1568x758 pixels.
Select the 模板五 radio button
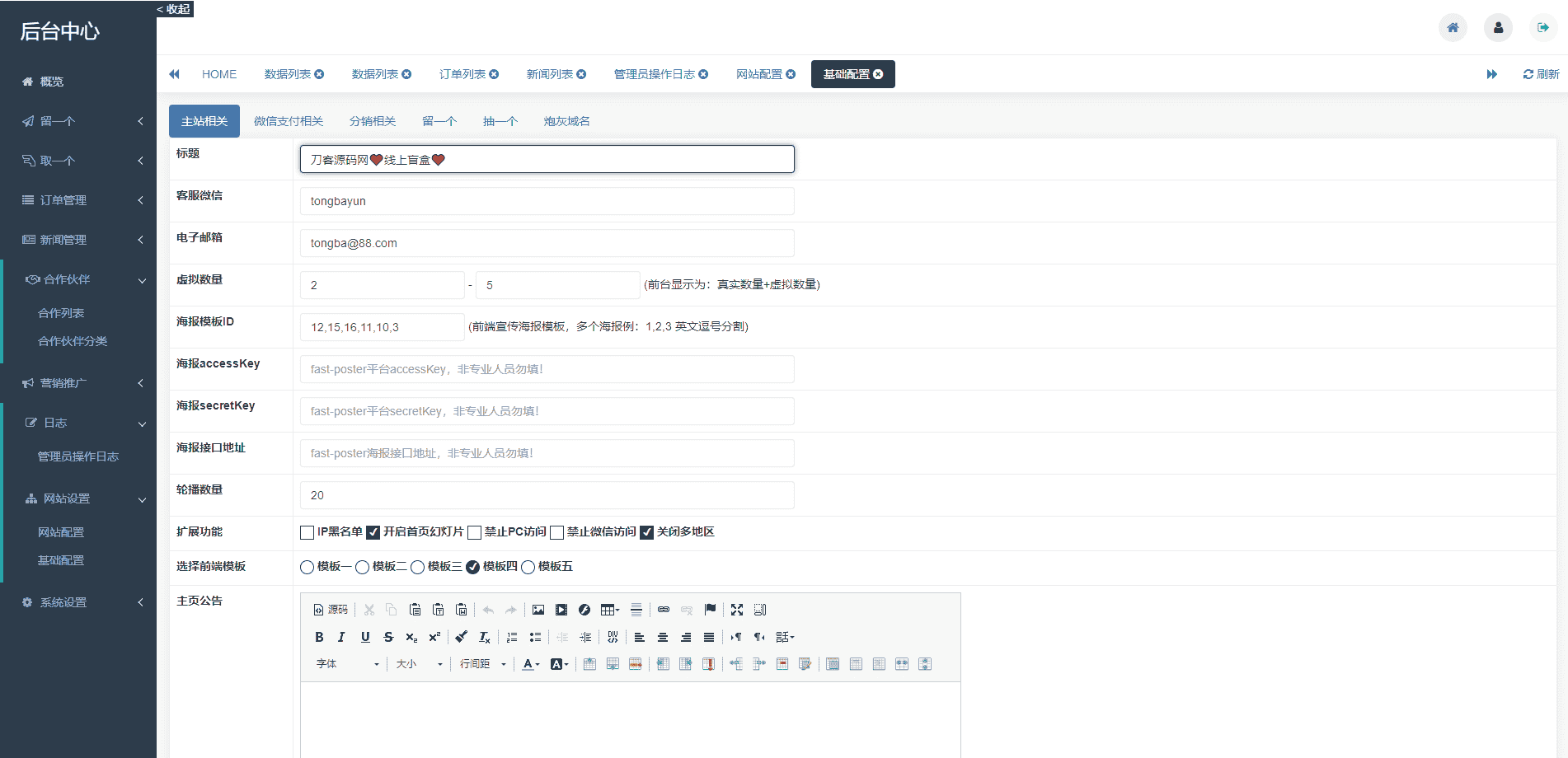[x=528, y=568]
